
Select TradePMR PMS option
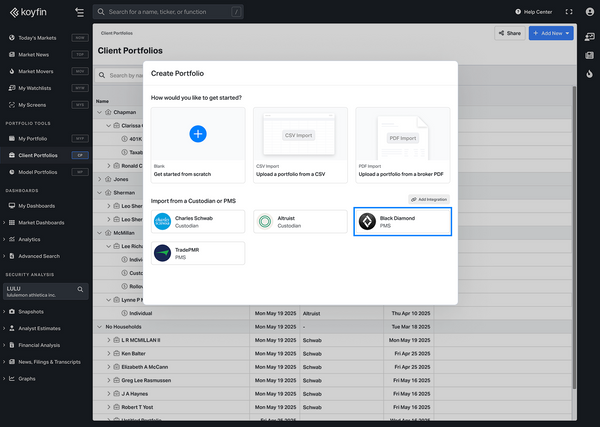198,253
